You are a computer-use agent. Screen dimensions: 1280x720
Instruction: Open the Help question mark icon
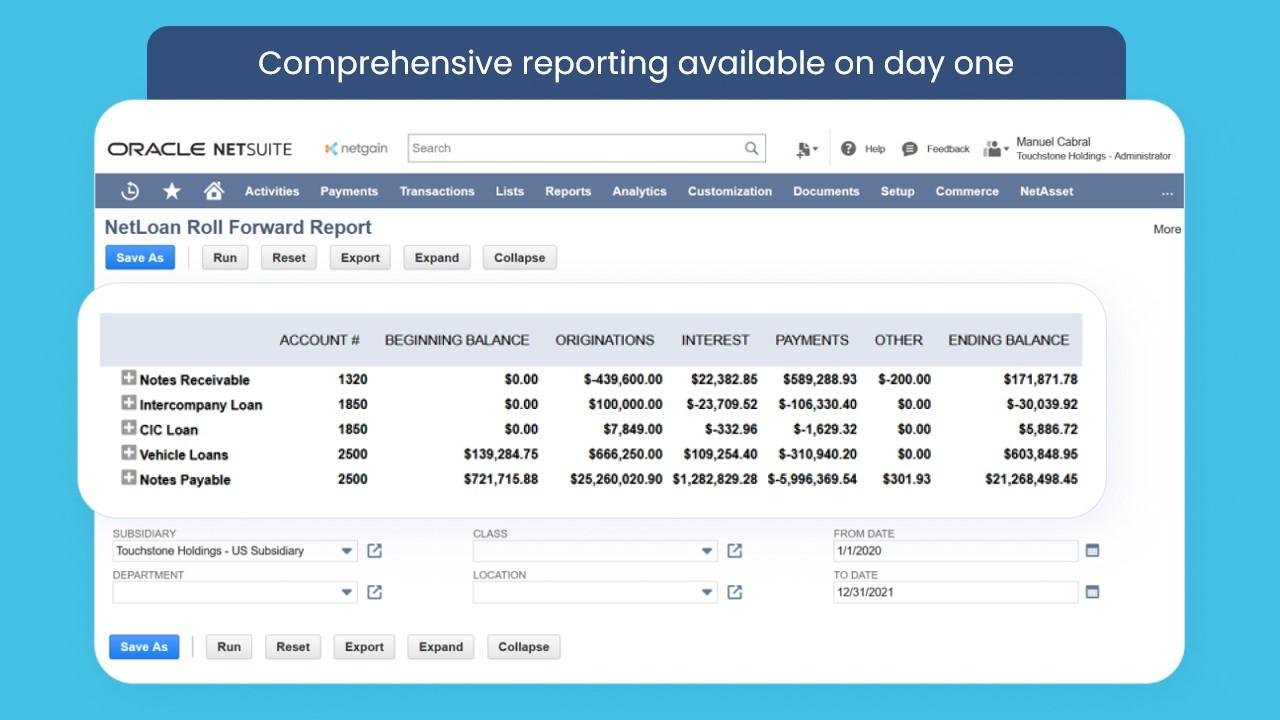coord(848,148)
